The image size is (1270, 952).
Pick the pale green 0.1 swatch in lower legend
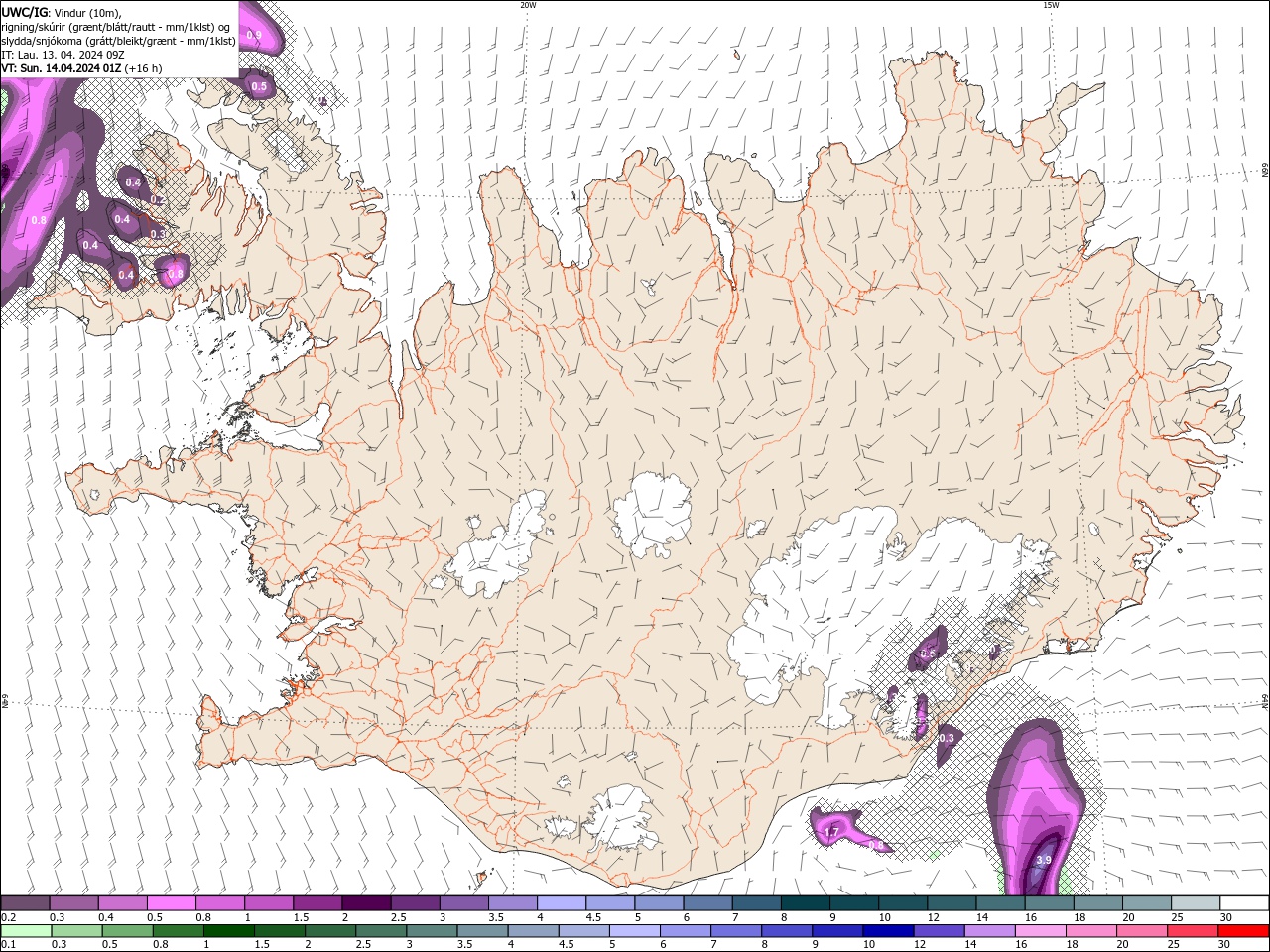(26, 931)
